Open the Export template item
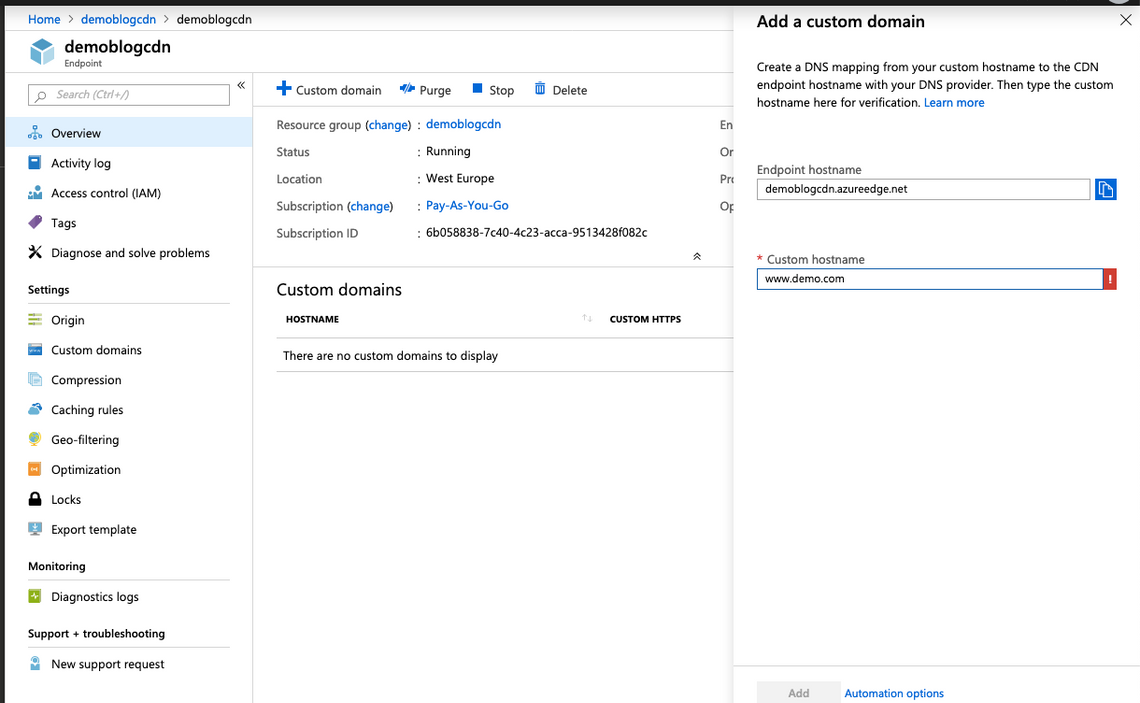 129,529
